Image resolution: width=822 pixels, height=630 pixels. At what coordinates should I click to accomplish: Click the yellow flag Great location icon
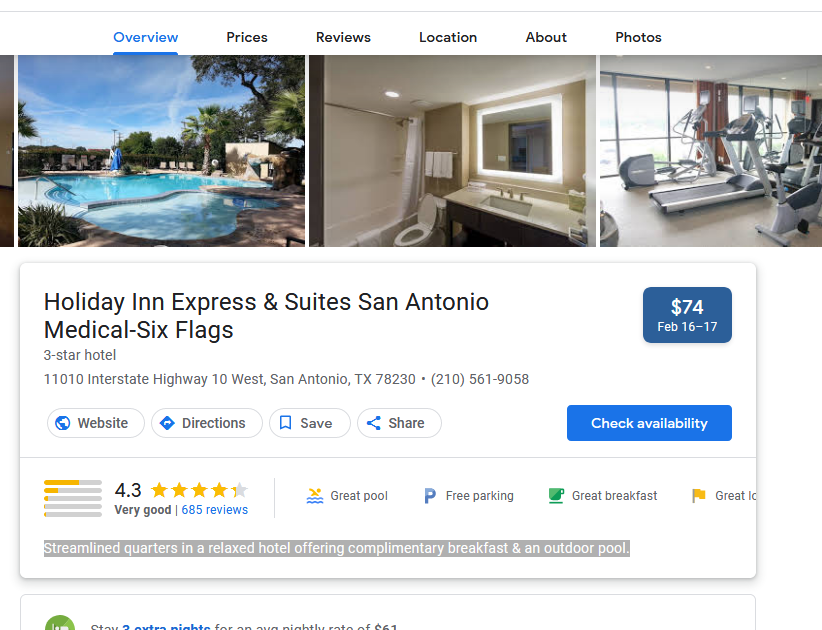coord(699,496)
